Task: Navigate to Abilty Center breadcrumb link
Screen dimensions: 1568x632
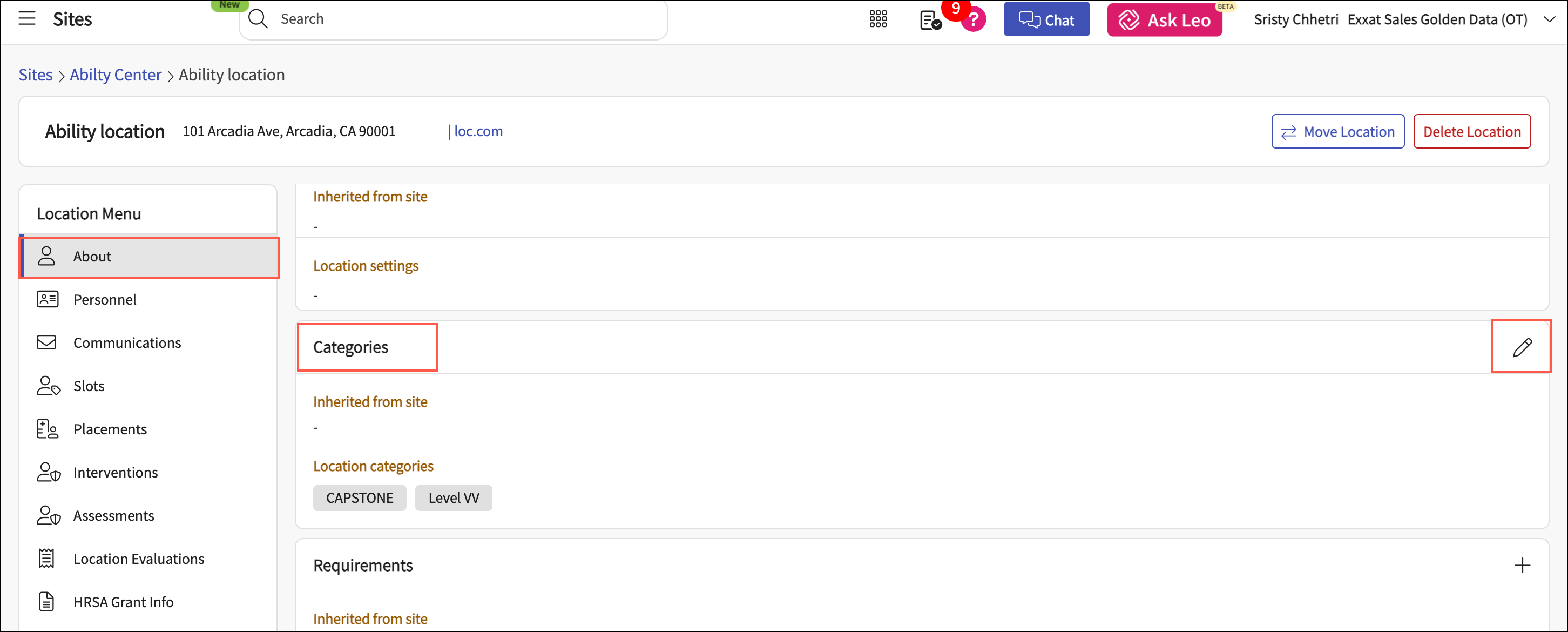Action: (116, 75)
